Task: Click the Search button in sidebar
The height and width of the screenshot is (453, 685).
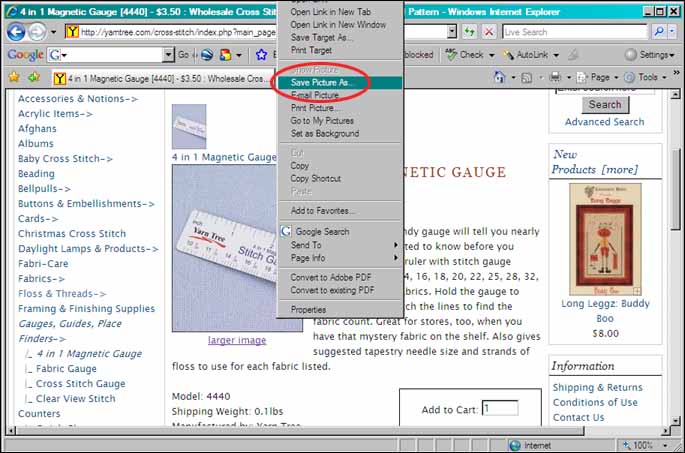Action: coord(605,104)
